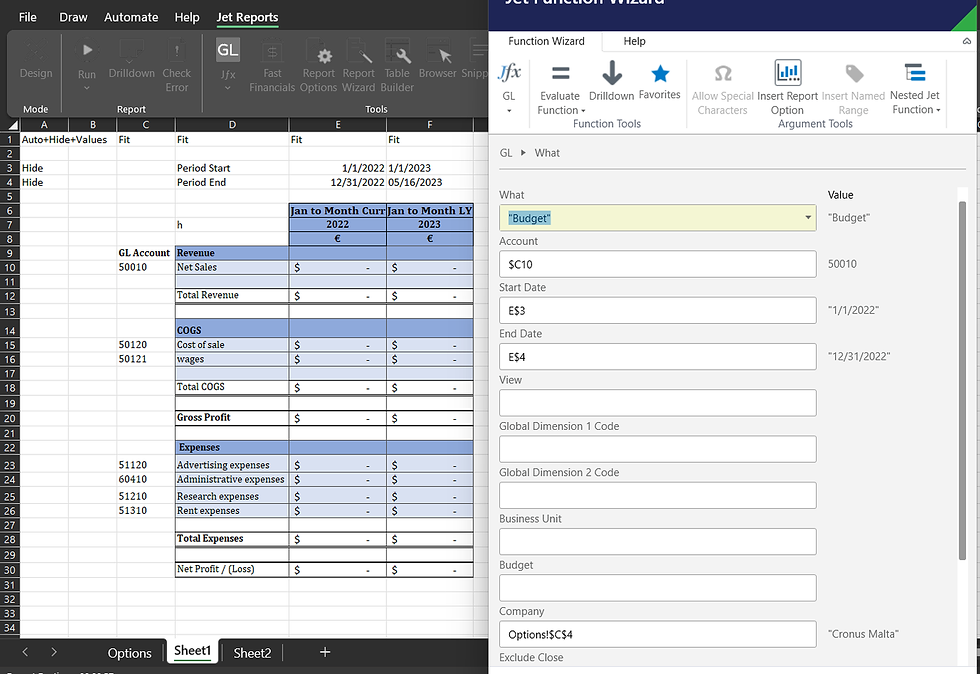
Task: Open the Draw tab
Action: [73, 18]
